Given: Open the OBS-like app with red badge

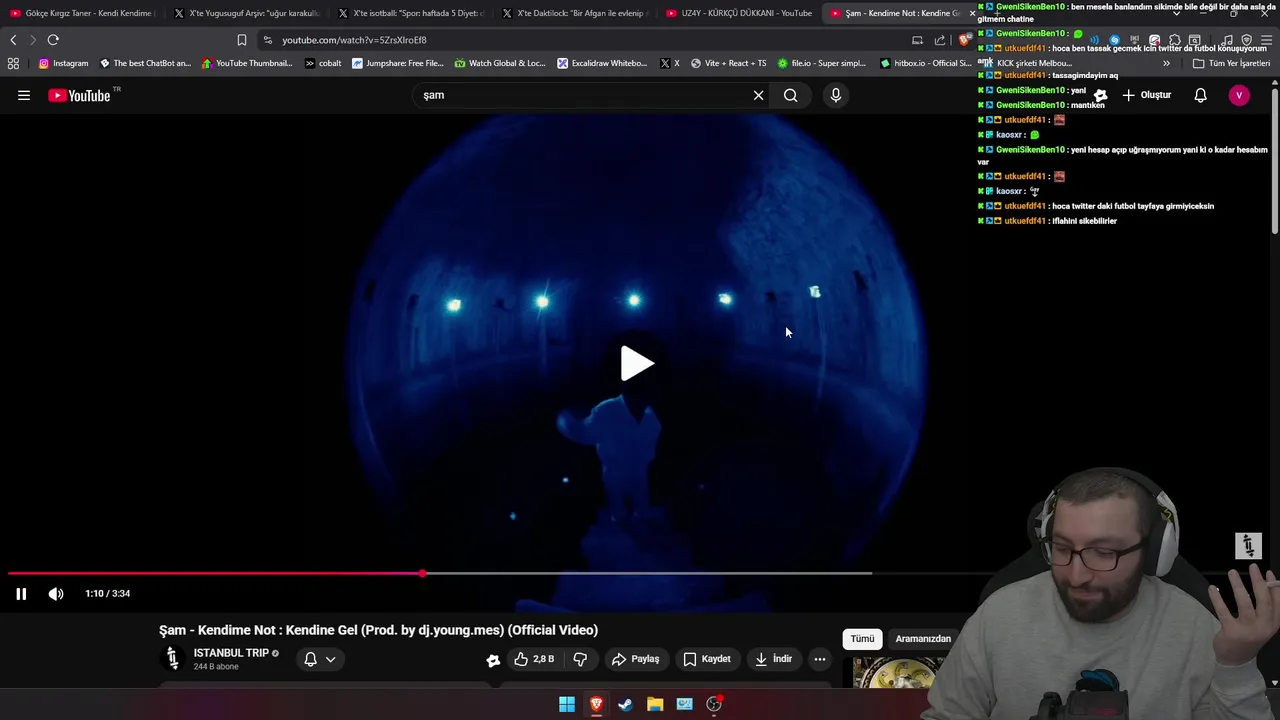Looking at the screenshot, I should (714, 704).
